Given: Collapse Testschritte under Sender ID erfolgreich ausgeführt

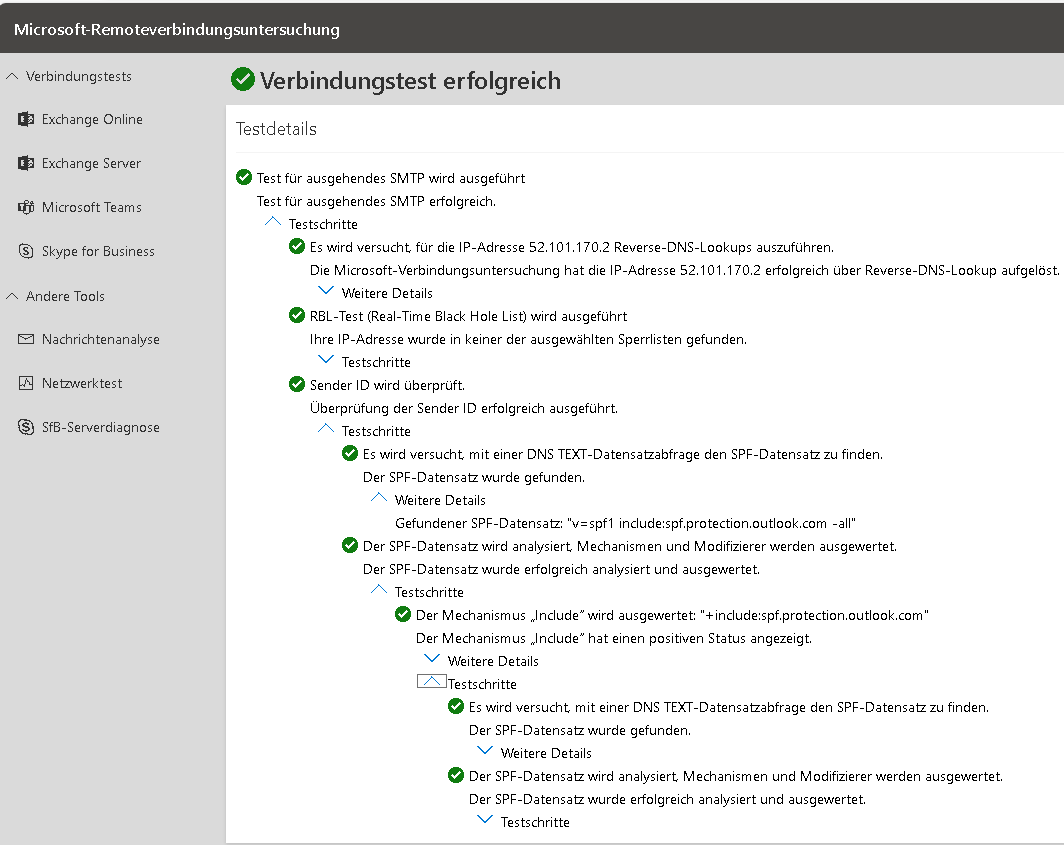Looking at the screenshot, I should click(x=326, y=429).
